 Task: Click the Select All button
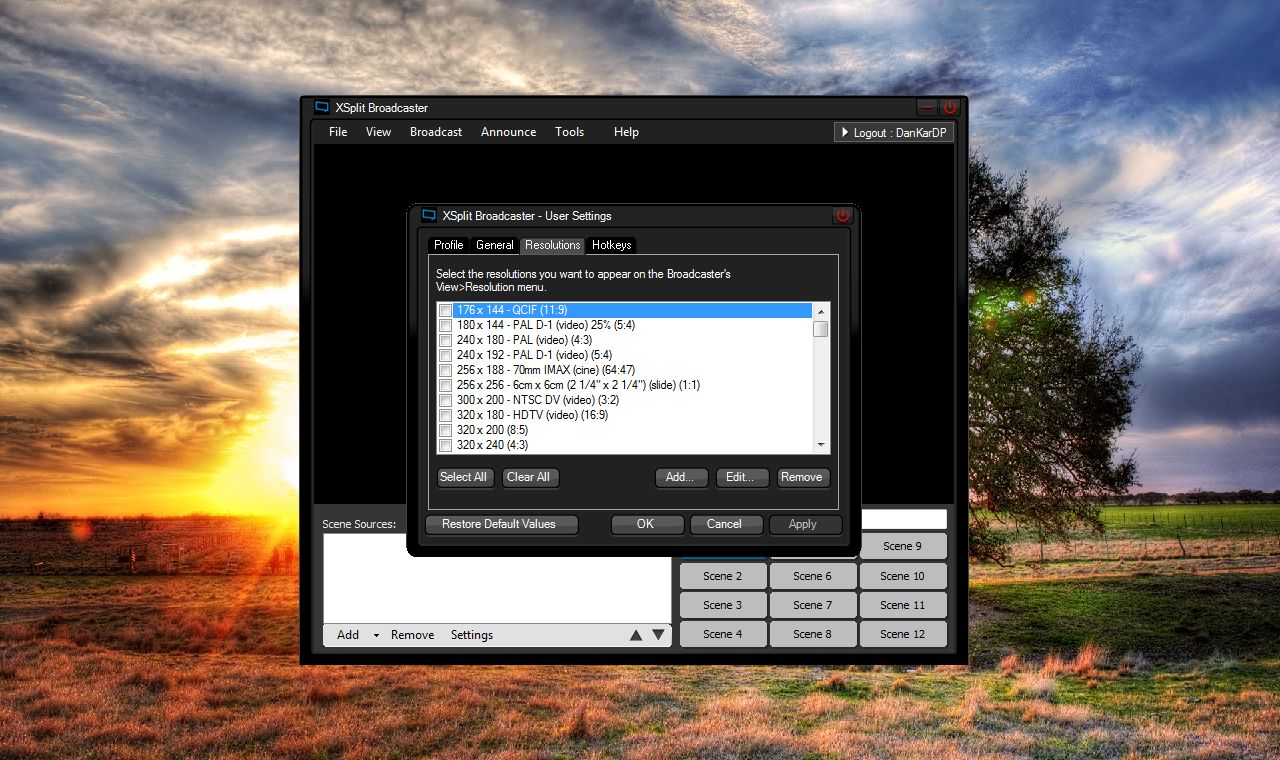point(464,477)
